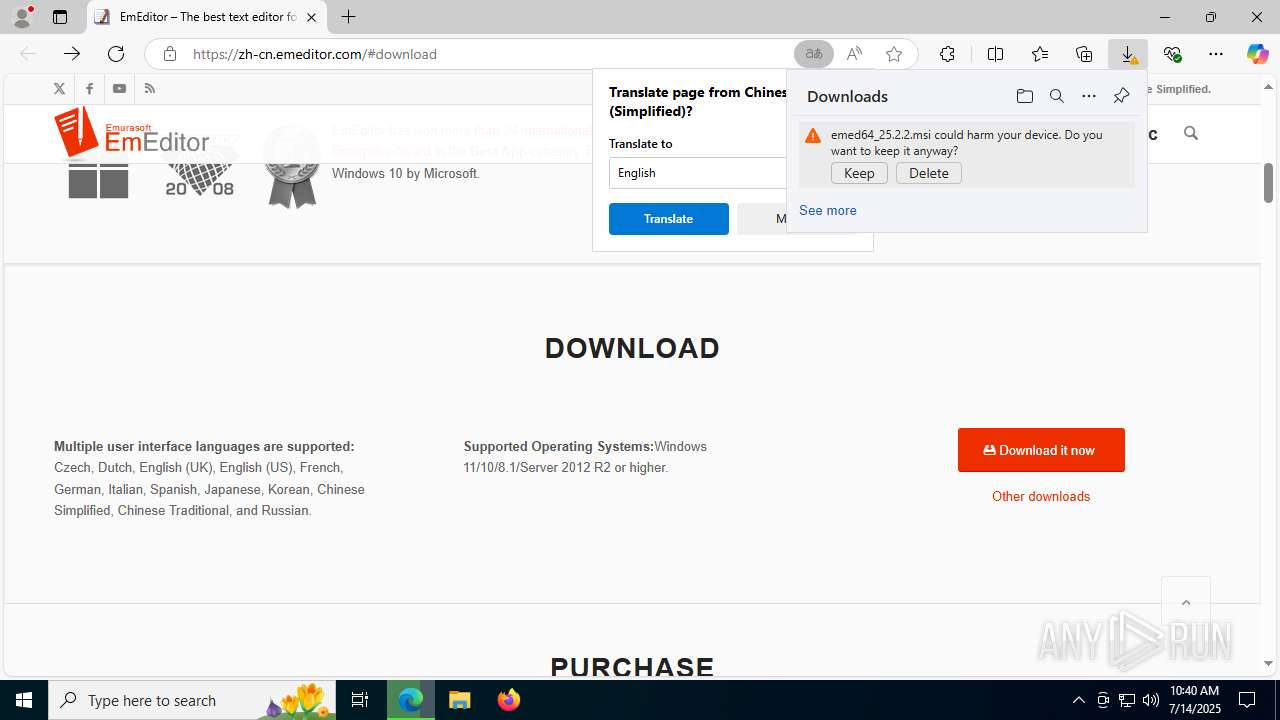Open Read aloud icon
The width and height of the screenshot is (1280, 720).
pos(854,54)
